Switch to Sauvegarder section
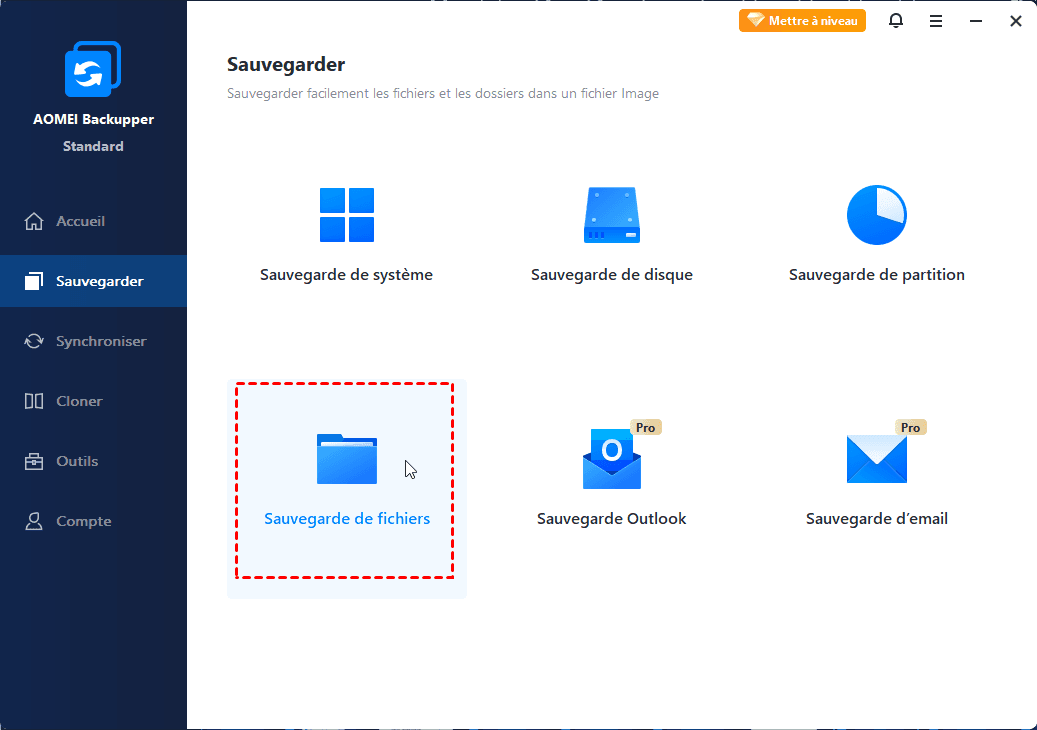Screen dimensions: 1037x730 click(93, 281)
